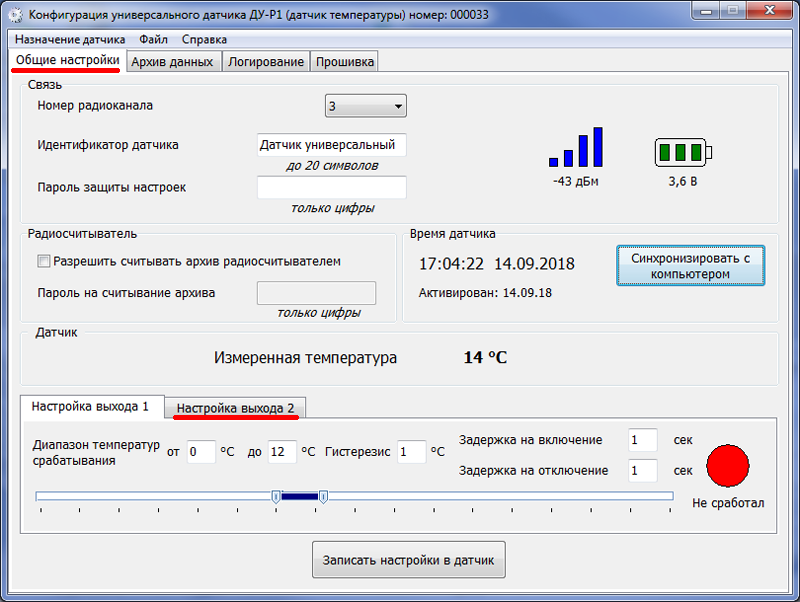Click the 'Активирован: 14.09.18' text

485,293
